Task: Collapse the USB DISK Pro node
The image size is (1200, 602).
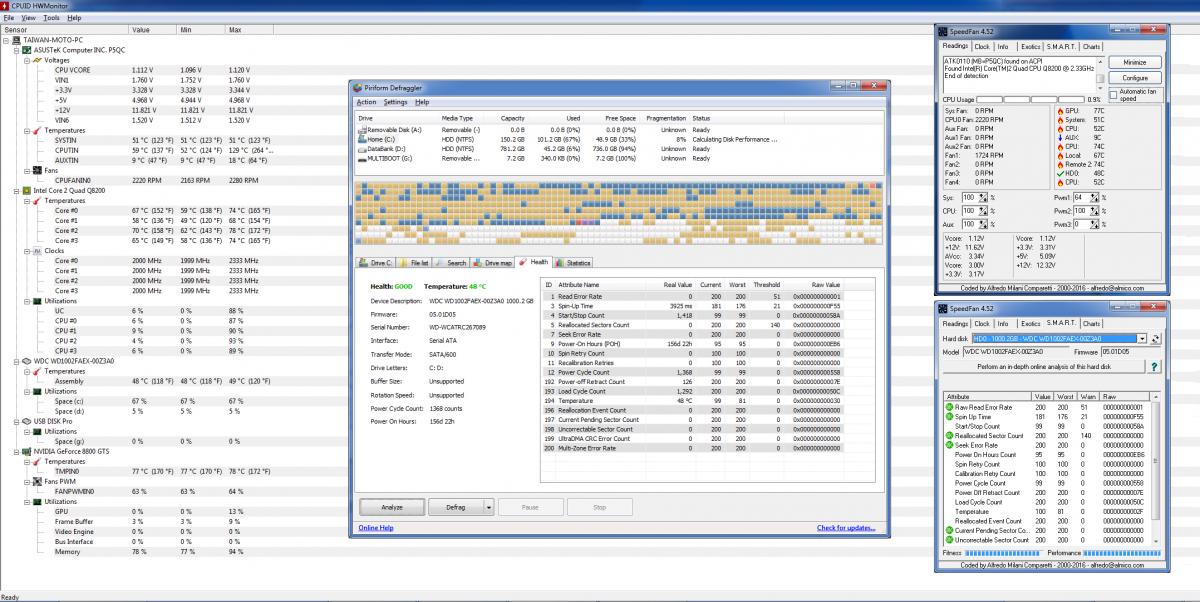Action: (x=18, y=421)
